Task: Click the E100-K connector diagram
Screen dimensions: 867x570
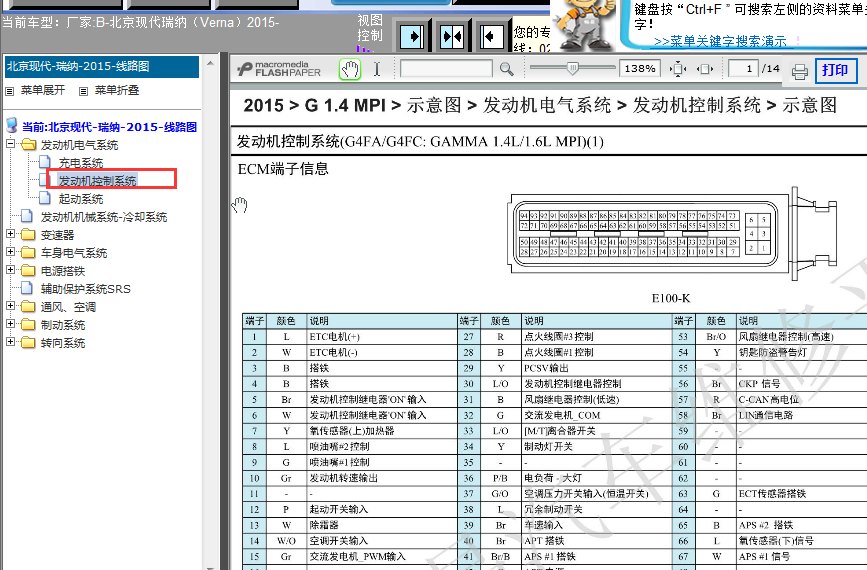Action: pyautogui.click(x=673, y=234)
